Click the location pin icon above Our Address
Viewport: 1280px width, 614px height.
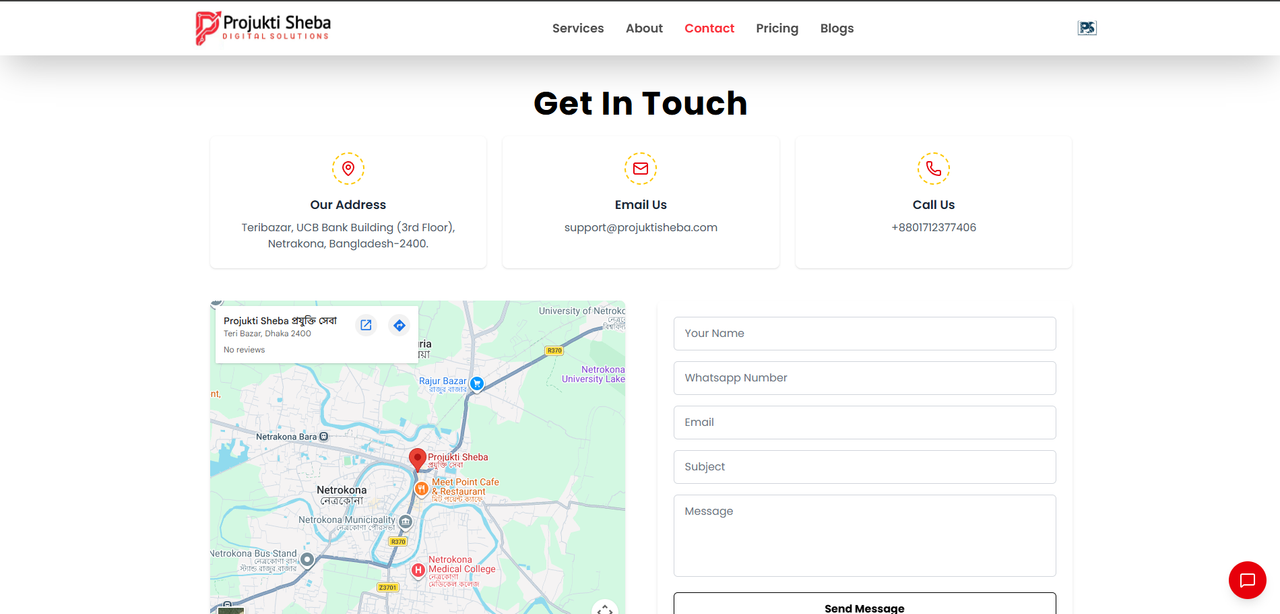coord(348,168)
